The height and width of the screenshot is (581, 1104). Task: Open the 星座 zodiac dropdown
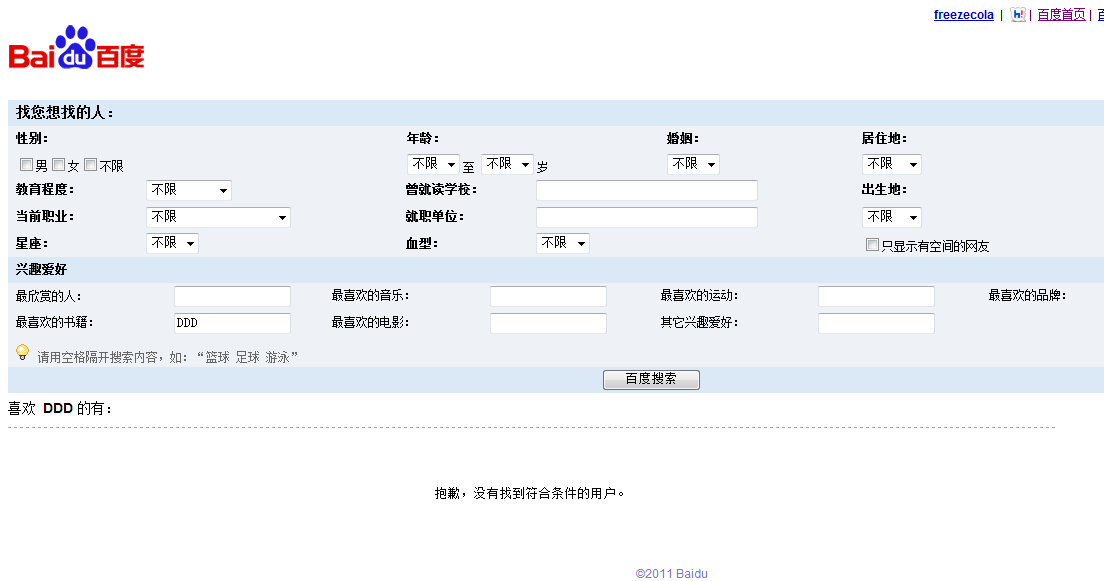[x=172, y=243]
